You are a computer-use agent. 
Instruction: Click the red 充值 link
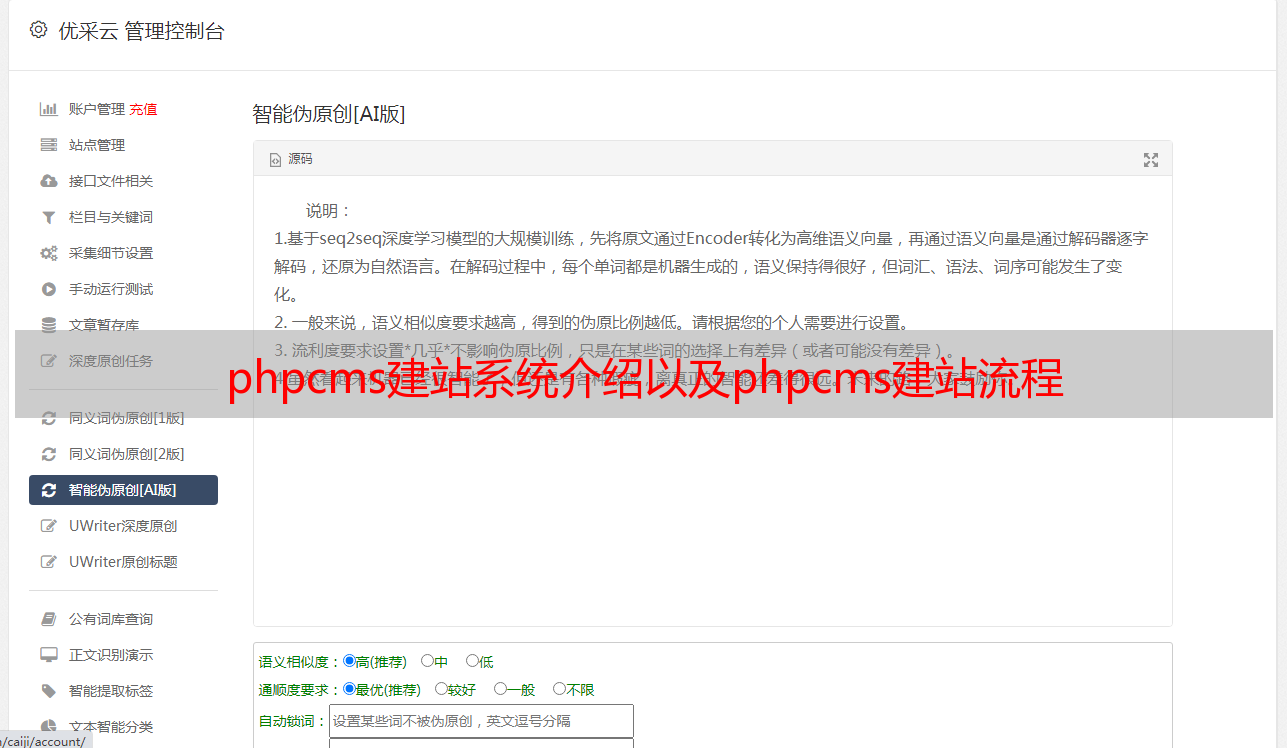tap(143, 109)
